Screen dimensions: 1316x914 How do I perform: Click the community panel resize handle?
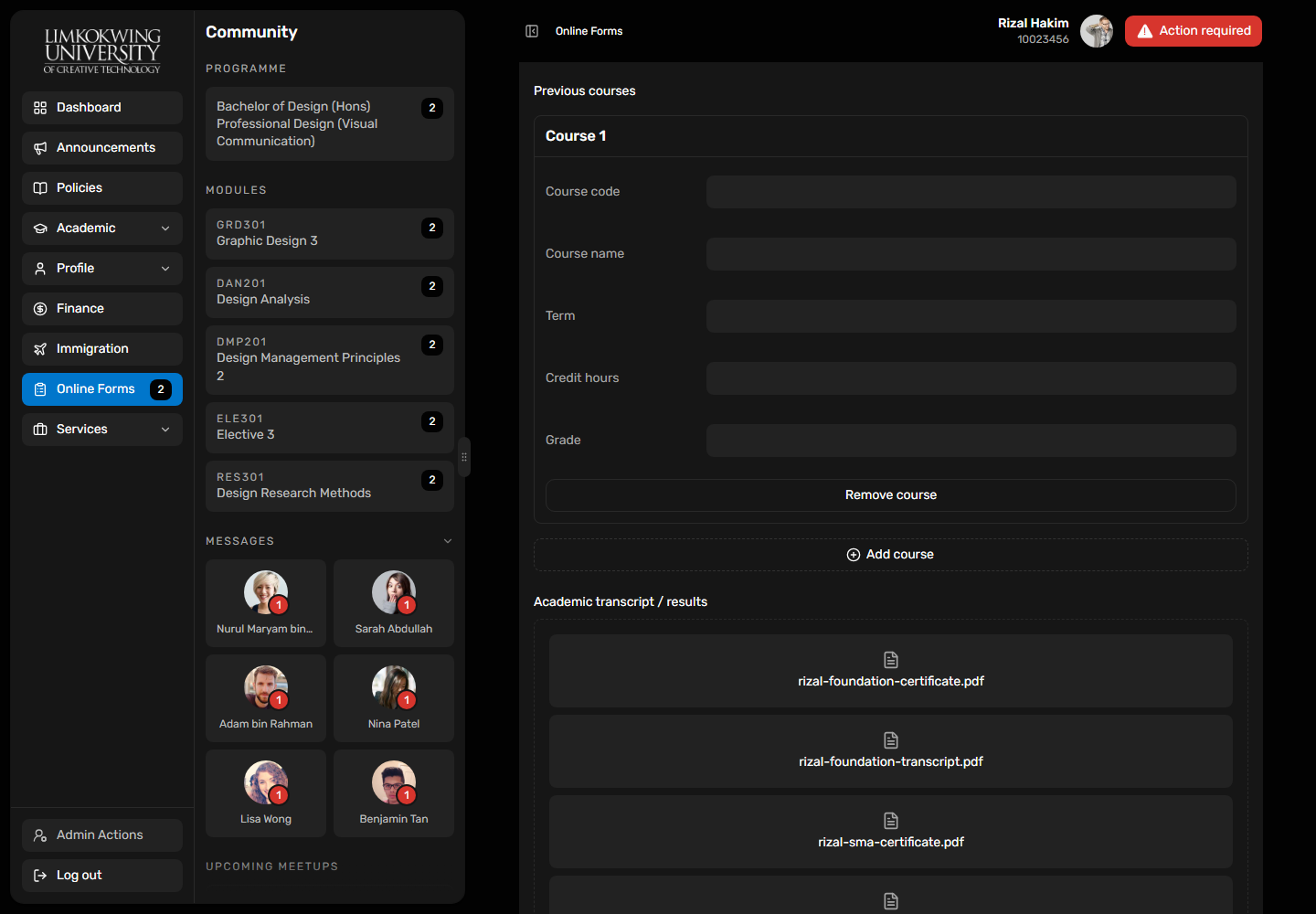(x=464, y=457)
